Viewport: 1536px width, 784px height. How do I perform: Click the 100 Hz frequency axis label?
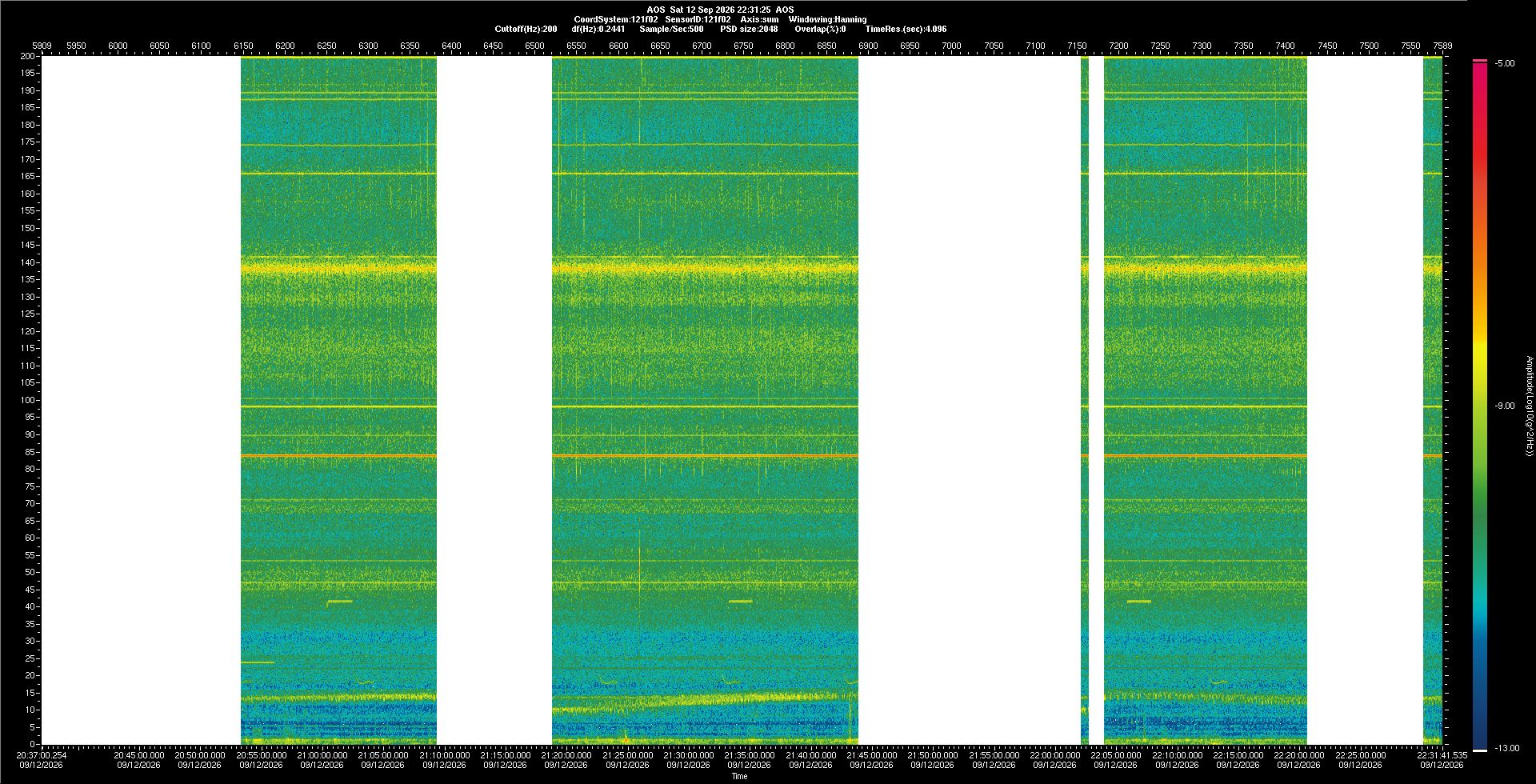[x=28, y=400]
